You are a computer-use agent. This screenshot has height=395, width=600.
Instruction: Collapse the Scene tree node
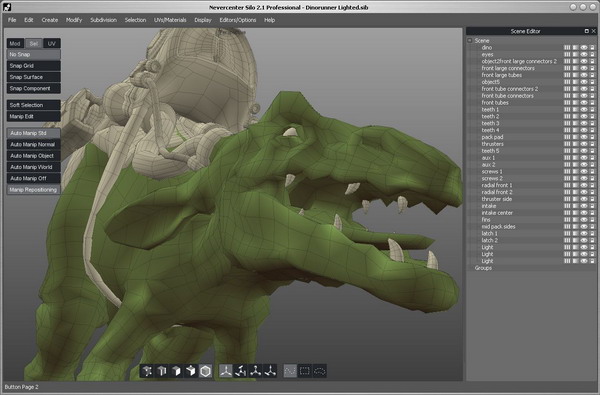470,41
